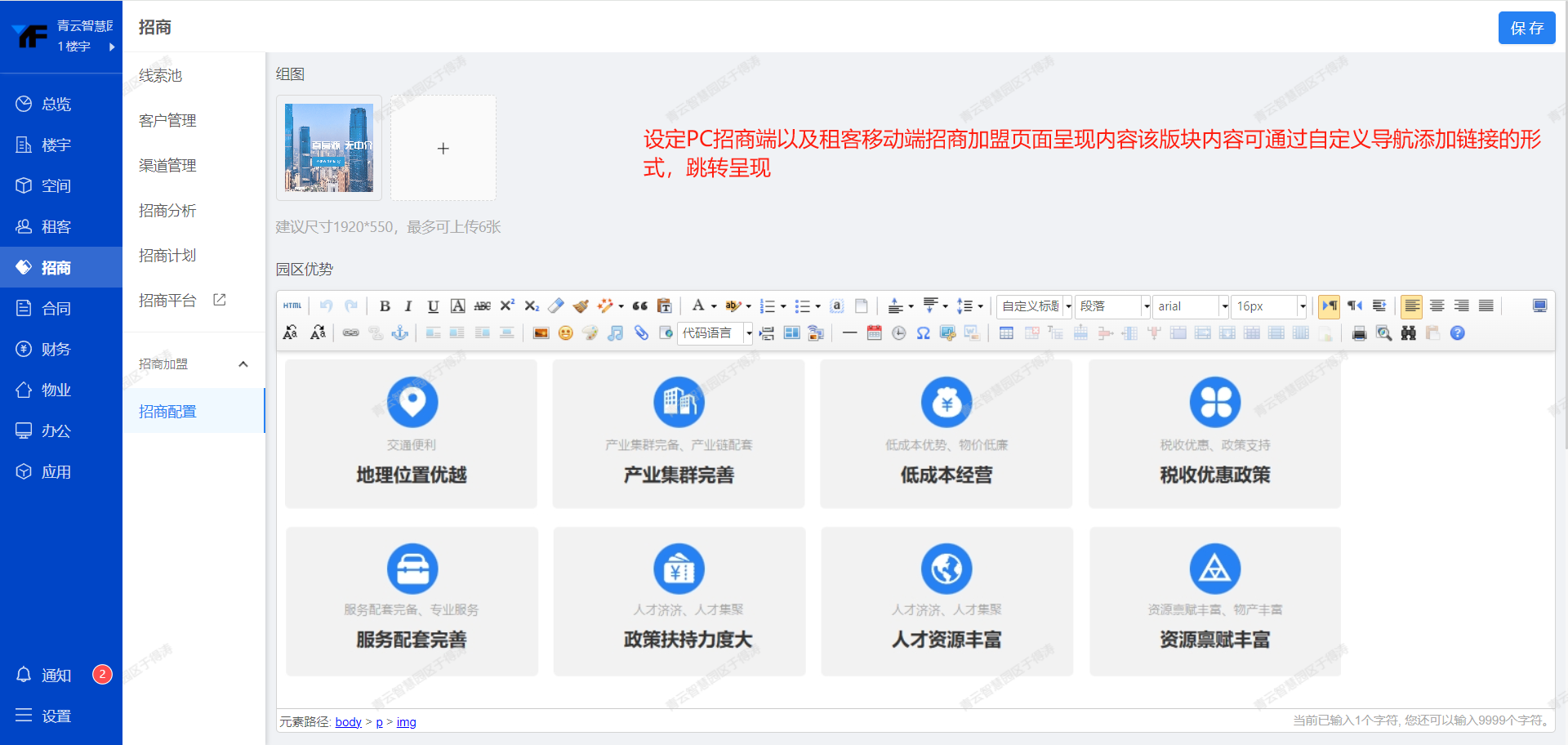Click the plus box to upload image

(x=443, y=149)
